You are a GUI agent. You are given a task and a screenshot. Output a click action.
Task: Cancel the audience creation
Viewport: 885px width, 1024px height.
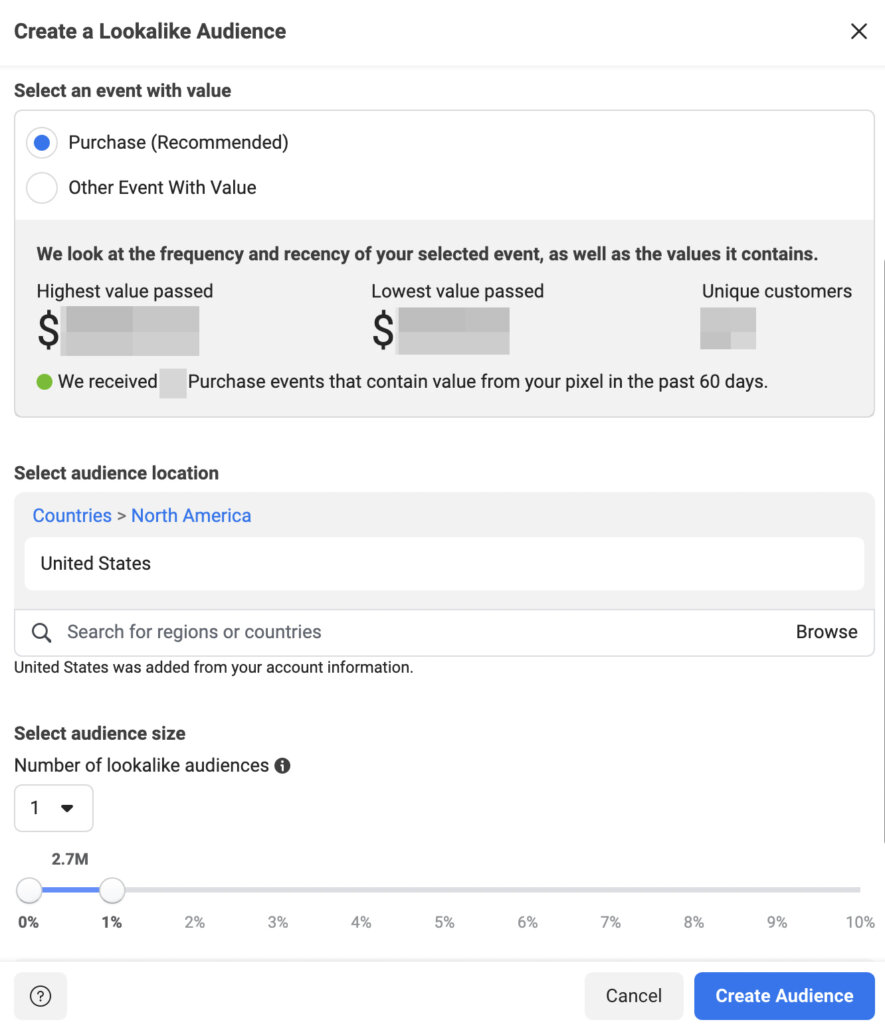coord(633,996)
